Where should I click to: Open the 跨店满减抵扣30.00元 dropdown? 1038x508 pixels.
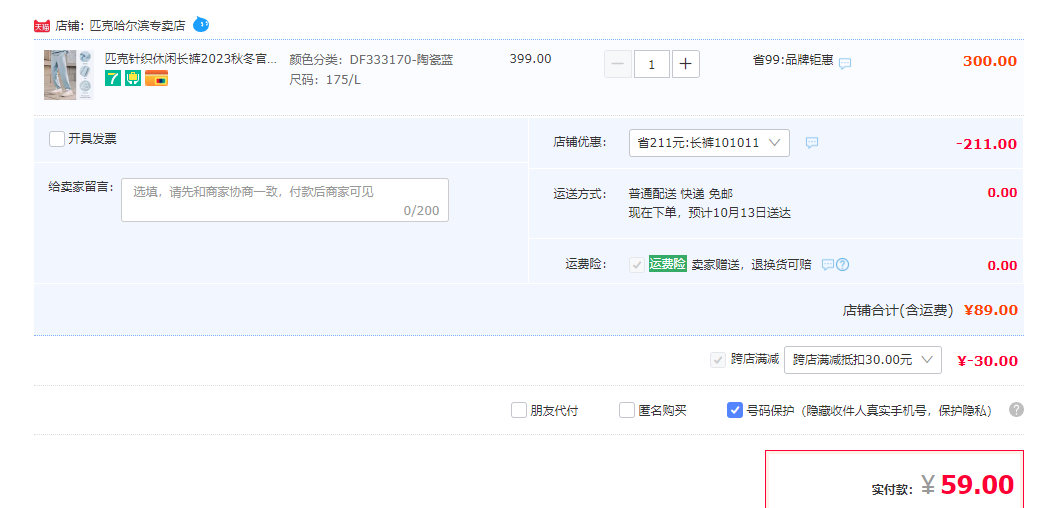tap(863, 360)
